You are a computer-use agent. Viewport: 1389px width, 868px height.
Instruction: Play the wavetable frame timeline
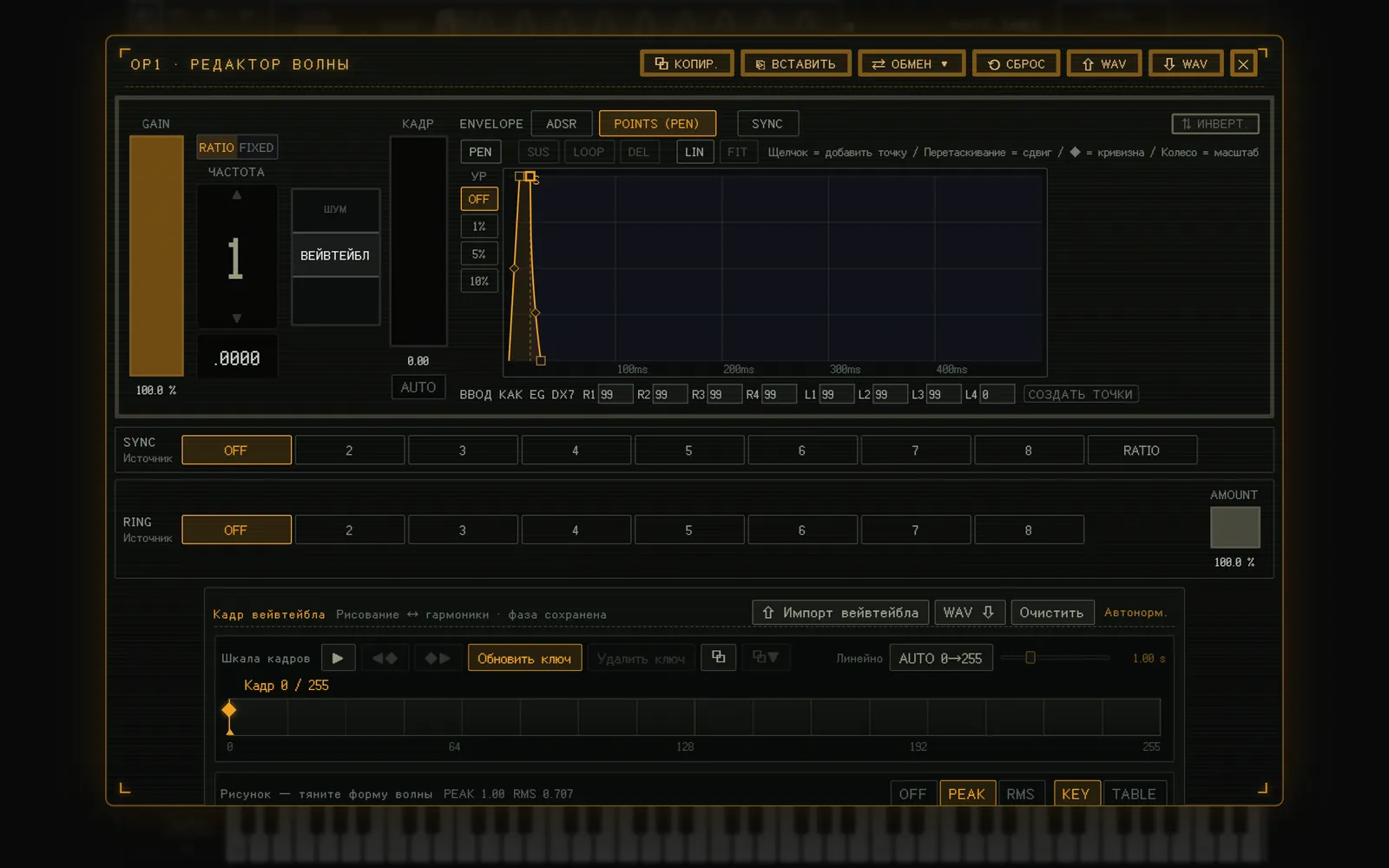[x=338, y=658]
